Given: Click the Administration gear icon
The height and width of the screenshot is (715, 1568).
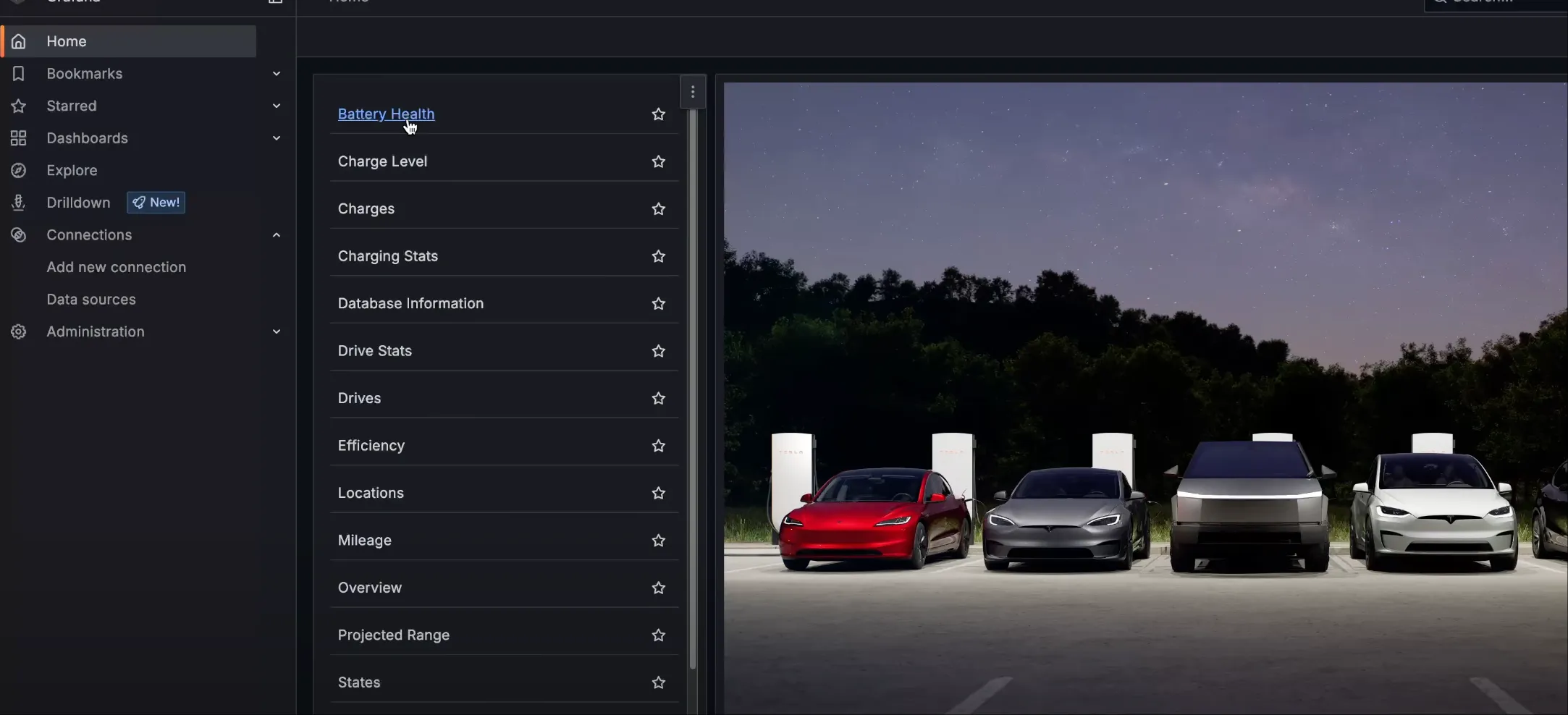Looking at the screenshot, I should point(19,331).
